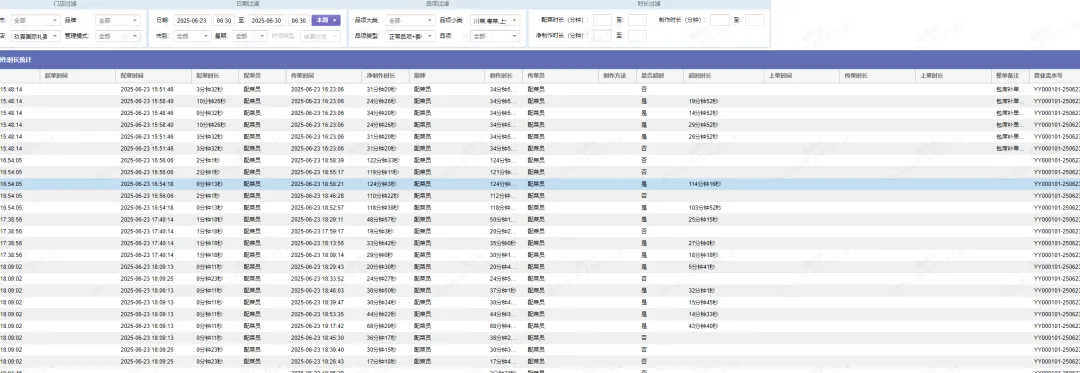Screen dimensions: 1080x373
Task: Select the row with 103分钟52秒 overtime
Action: pyautogui.click(x=540, y=207)
